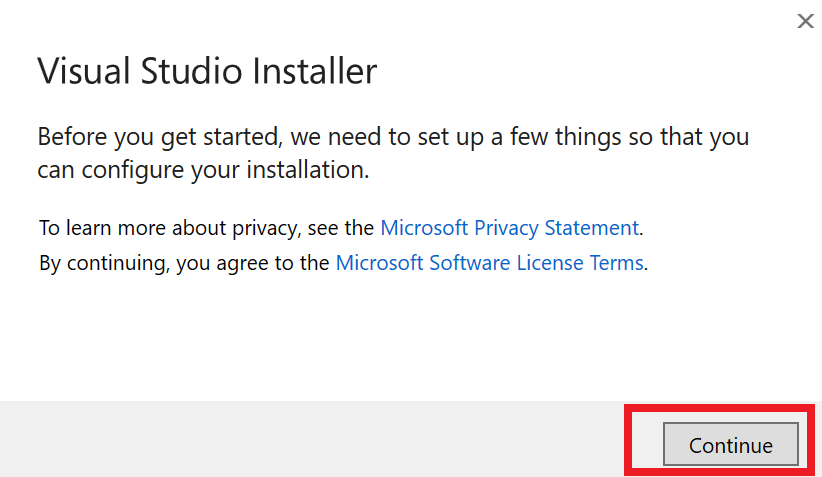Click the "To learn more about privacy" text
The image size is (822, 477).
208,228
